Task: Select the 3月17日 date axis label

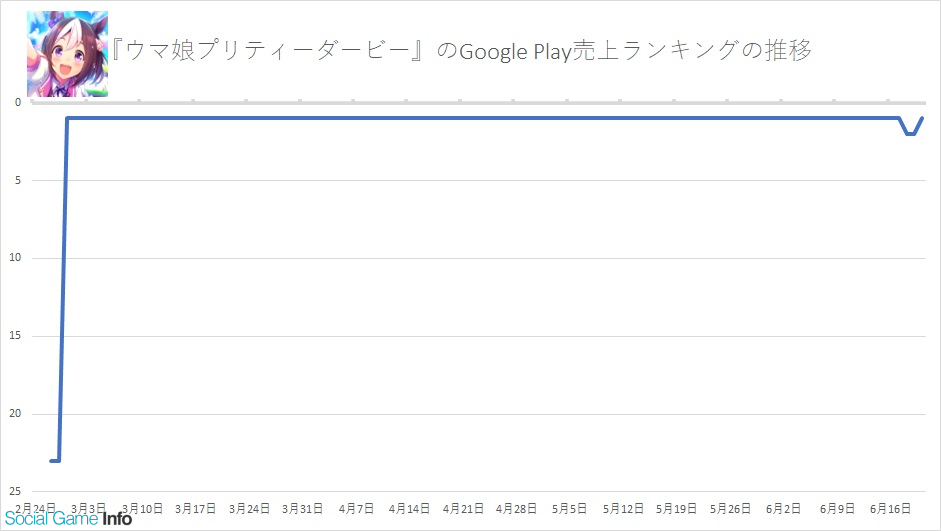Action: click(x=196, y=509)
